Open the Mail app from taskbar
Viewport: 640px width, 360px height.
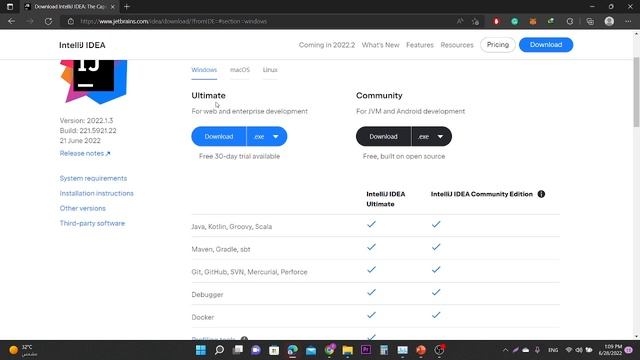[311, 350]
